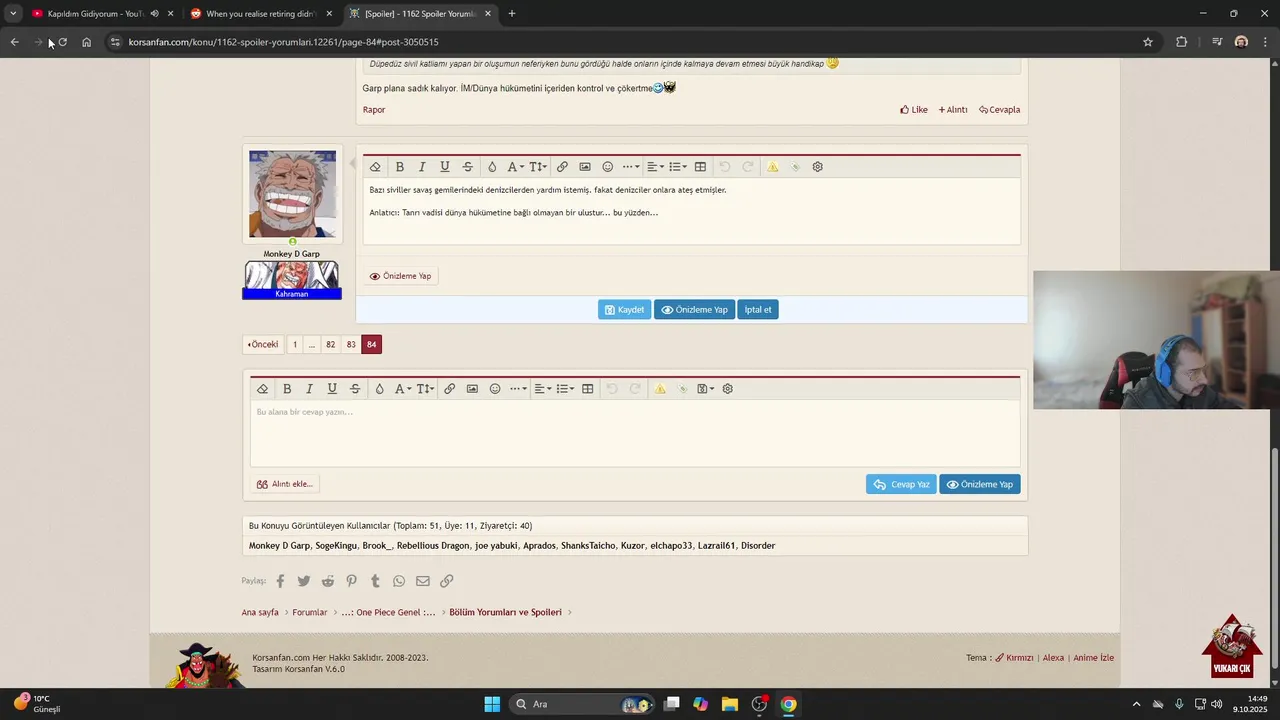Insert image icon in reply editor toolbar
The height and width of the screenshot is (720, 1280).
[x=472, y=389]
